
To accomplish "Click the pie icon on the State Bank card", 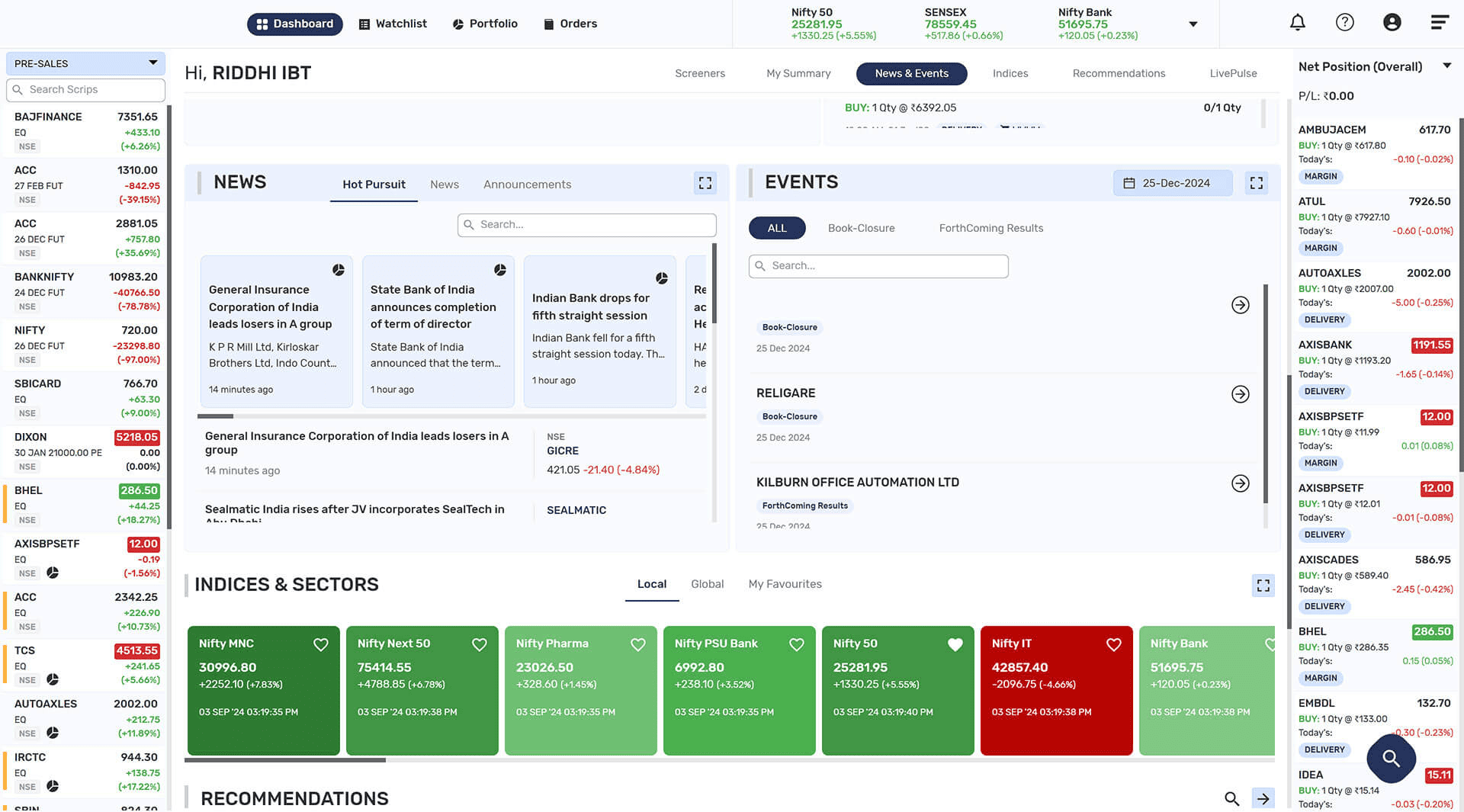I will pyautogui.click(x=500, y=270).
